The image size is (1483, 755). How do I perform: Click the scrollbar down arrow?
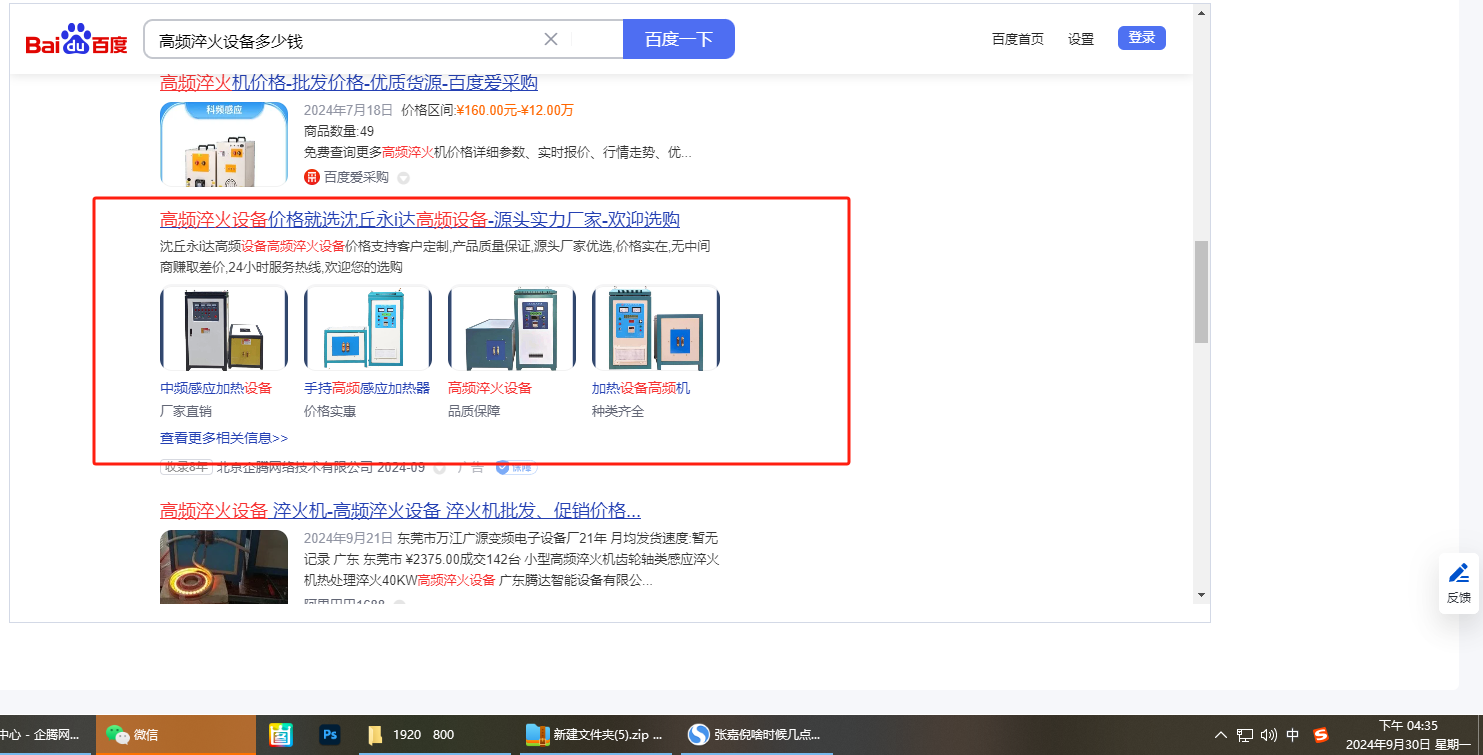[x=1201, y=594]
